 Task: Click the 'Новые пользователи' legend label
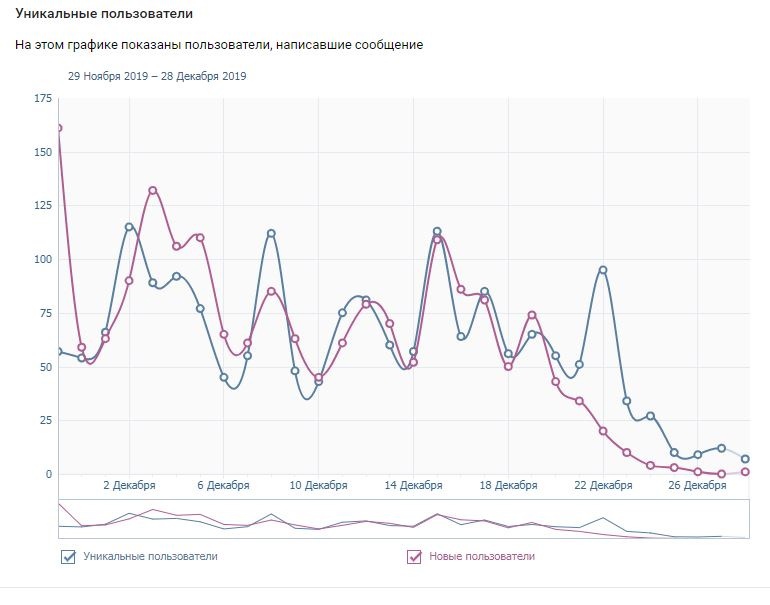(x=482, y=556)
